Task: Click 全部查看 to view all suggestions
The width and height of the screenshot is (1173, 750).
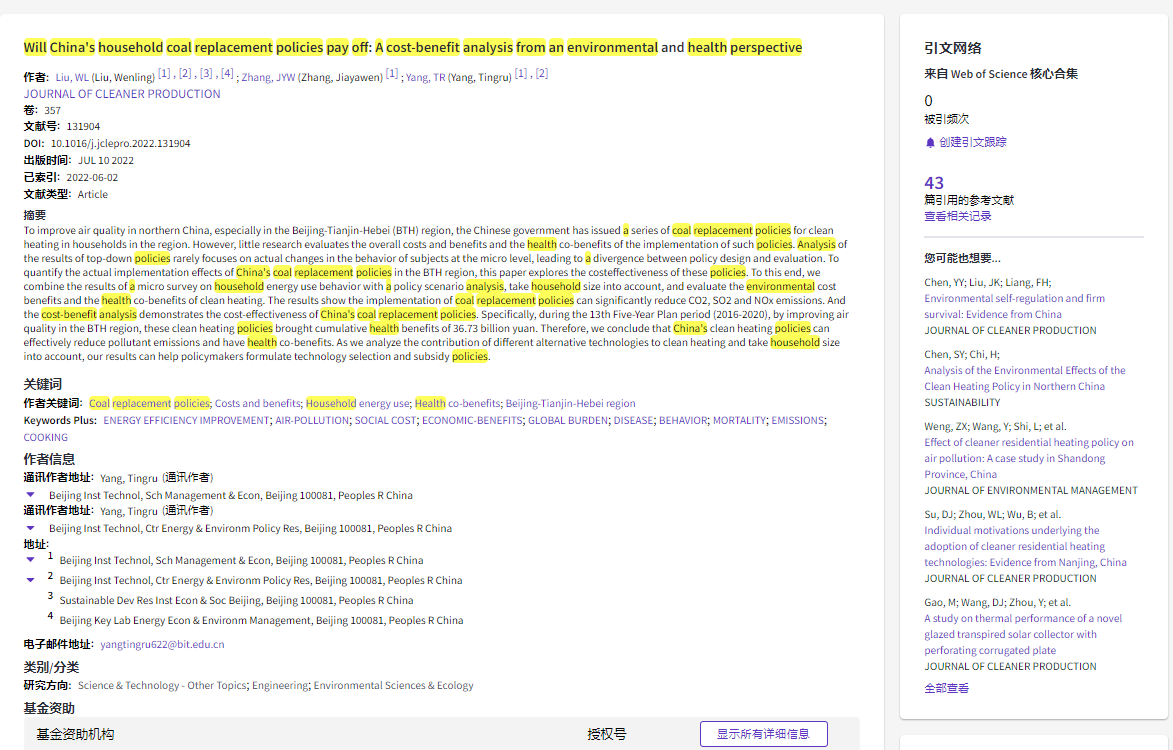Action: pyautogui.click(x=946, y=688)
